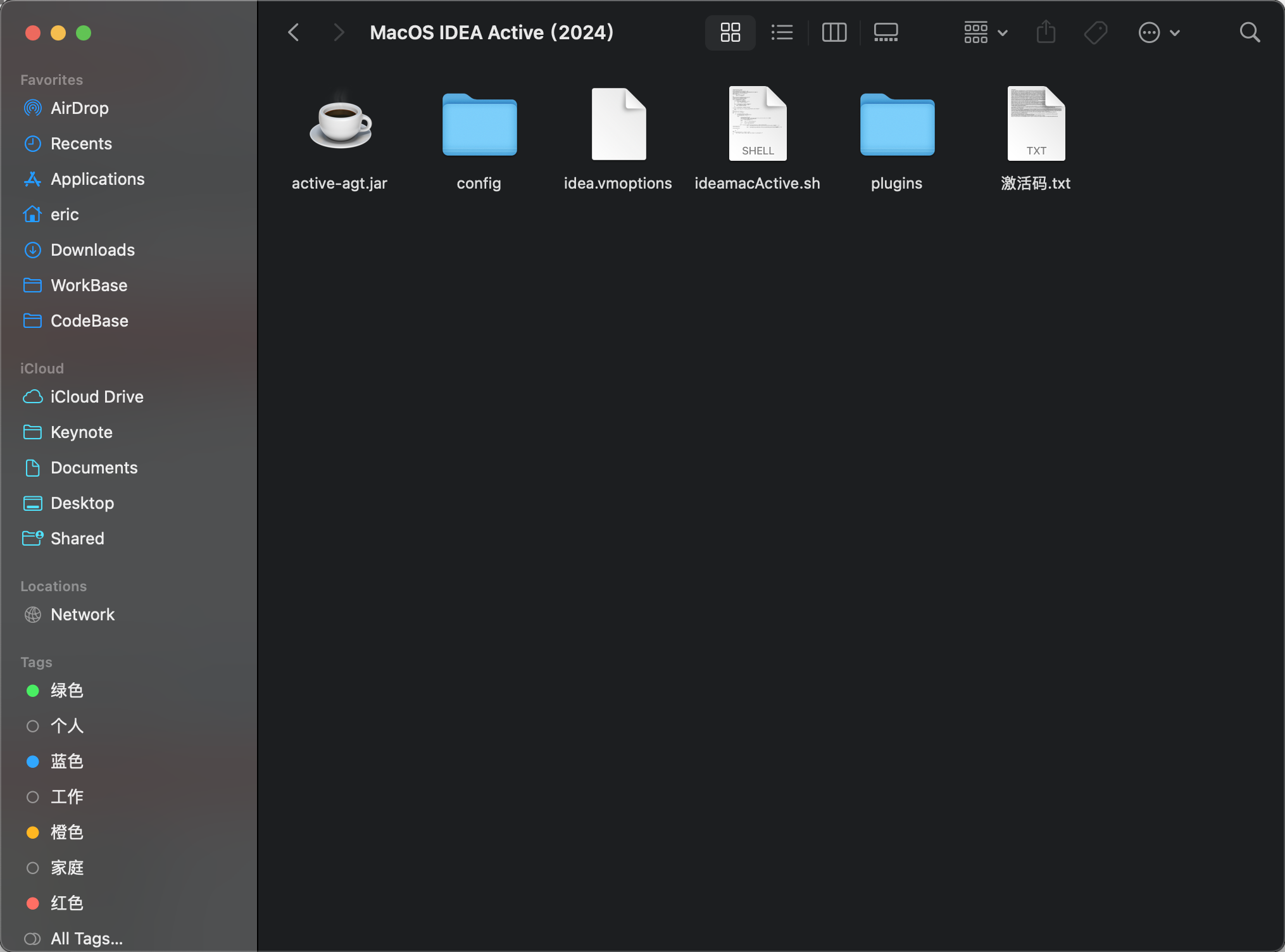Go forward to next folder
This screenshot has width=1285, height=952.
click(x=339, y=32)
